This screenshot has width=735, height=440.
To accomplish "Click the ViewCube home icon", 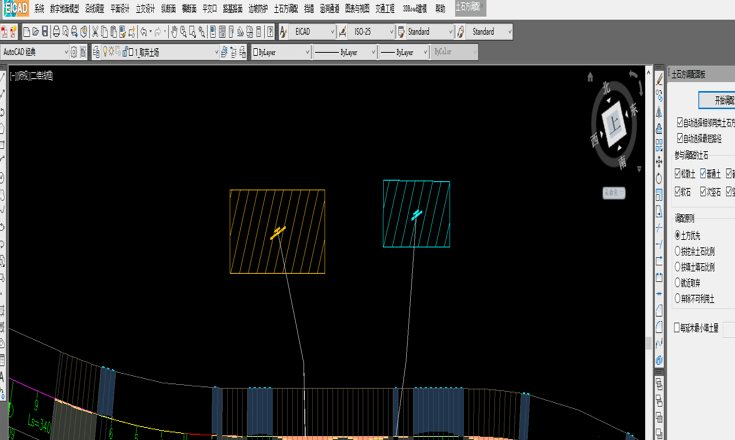I will coord(590,77).
